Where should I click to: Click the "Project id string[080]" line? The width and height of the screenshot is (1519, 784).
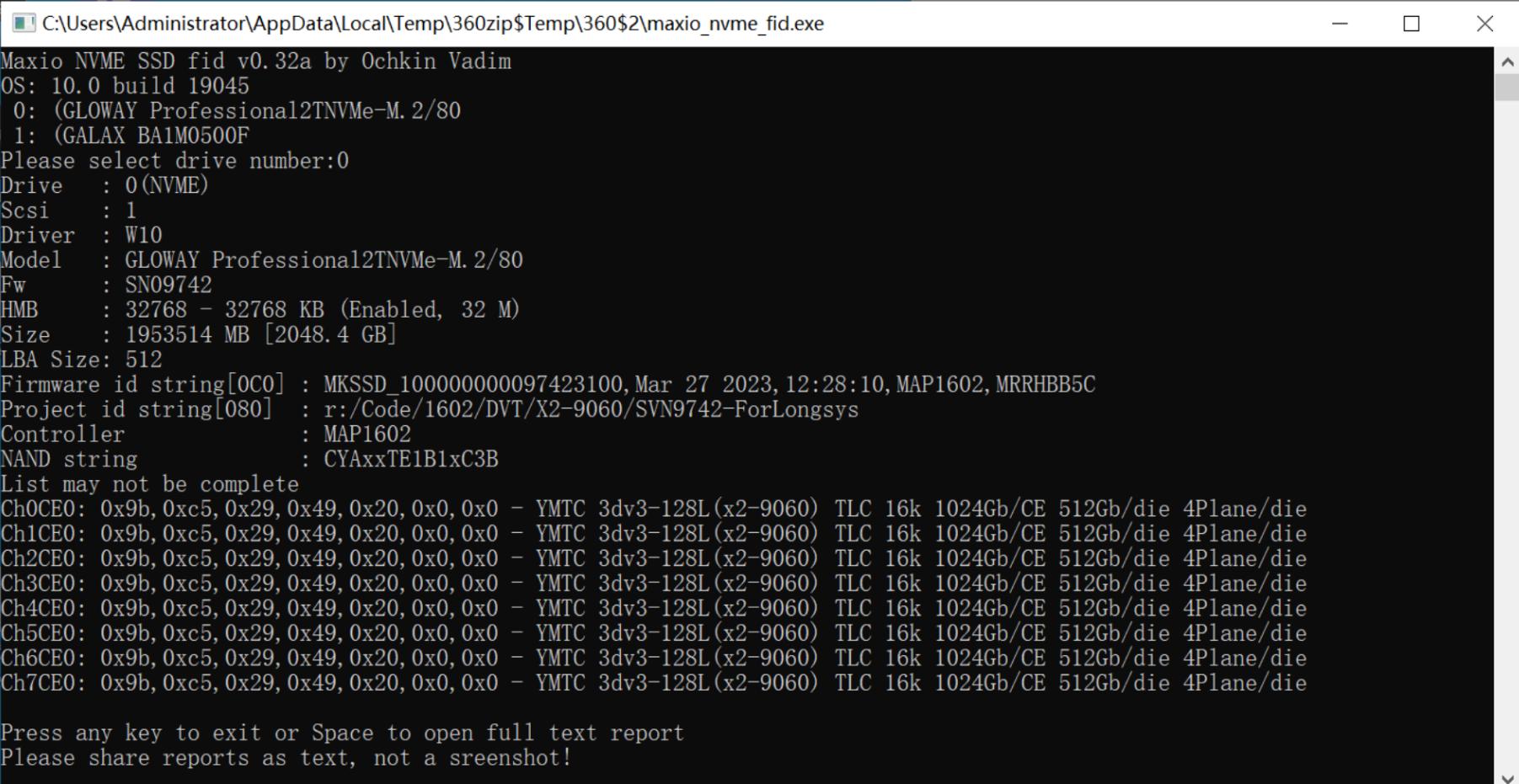click(x=430, y=409)
